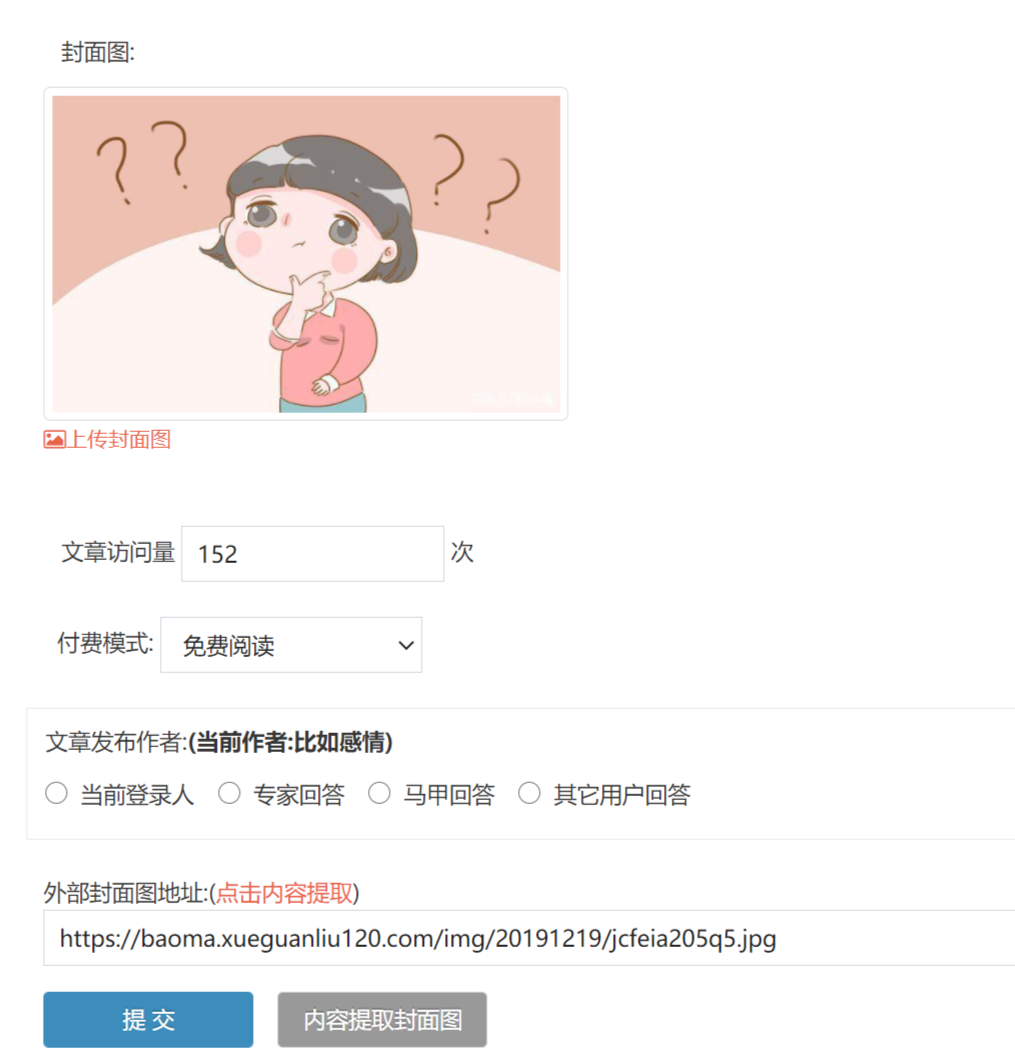Click the 其它用户回答 label text

tap(621, 795)
